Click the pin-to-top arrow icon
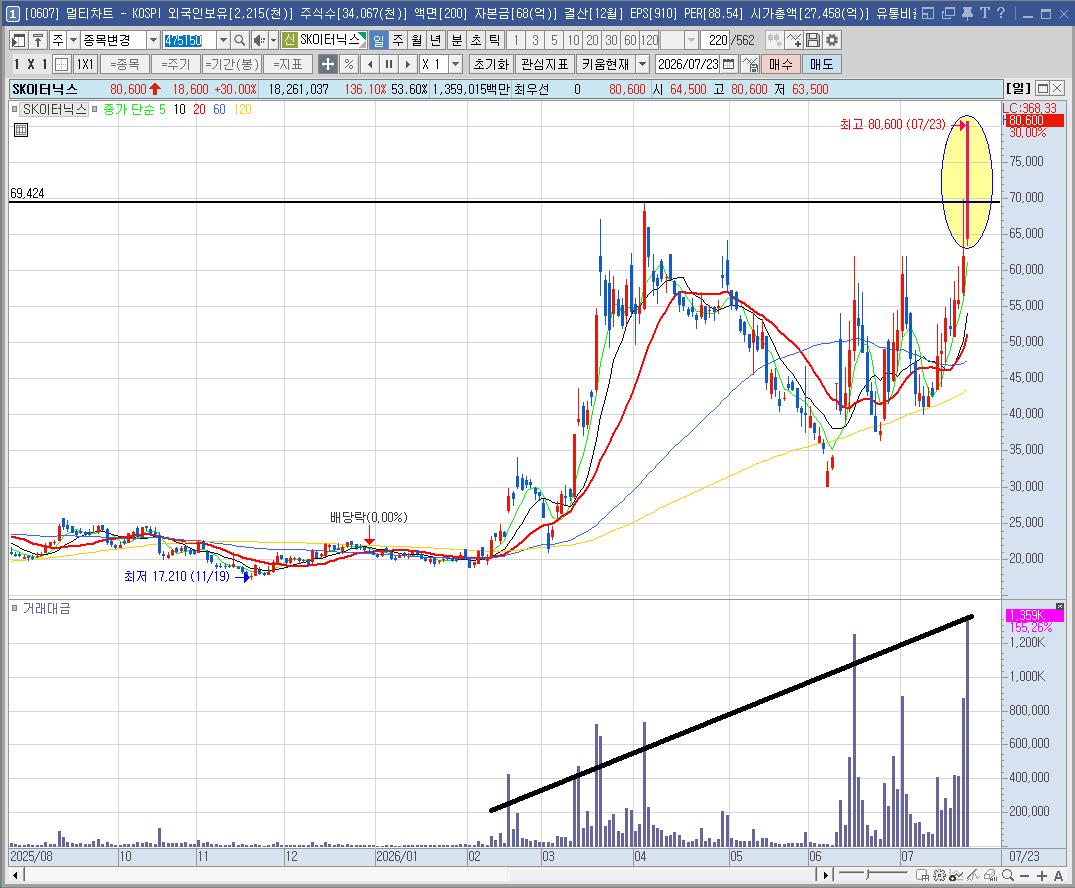This screenshot has height=888, width=1075. tap(38, 40)
